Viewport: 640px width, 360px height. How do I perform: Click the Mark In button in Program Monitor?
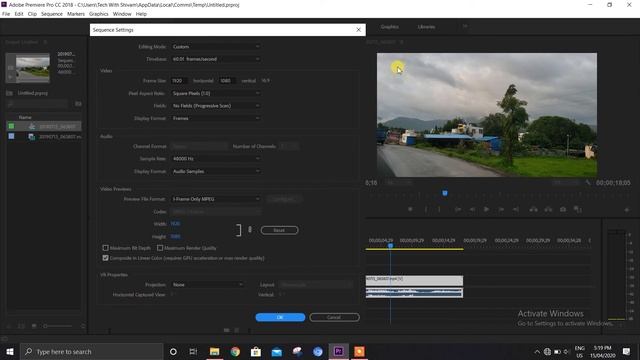[426, 209]
